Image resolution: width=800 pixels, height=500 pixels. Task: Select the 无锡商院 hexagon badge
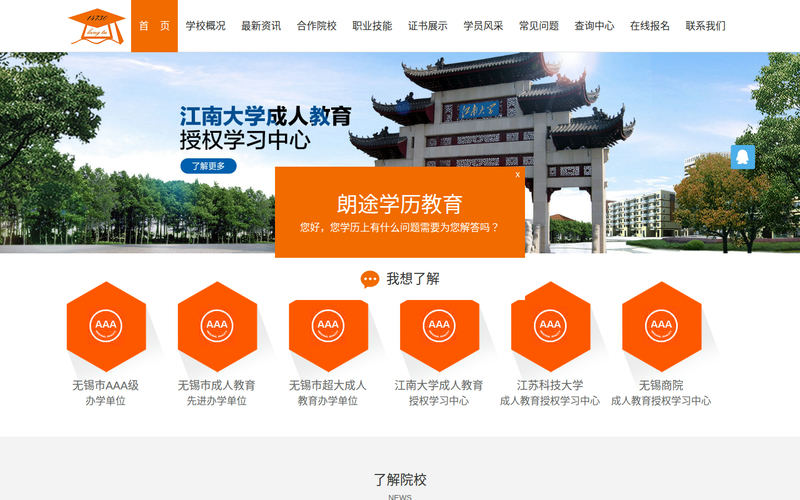pyautogui.click(x=662, y=327)
